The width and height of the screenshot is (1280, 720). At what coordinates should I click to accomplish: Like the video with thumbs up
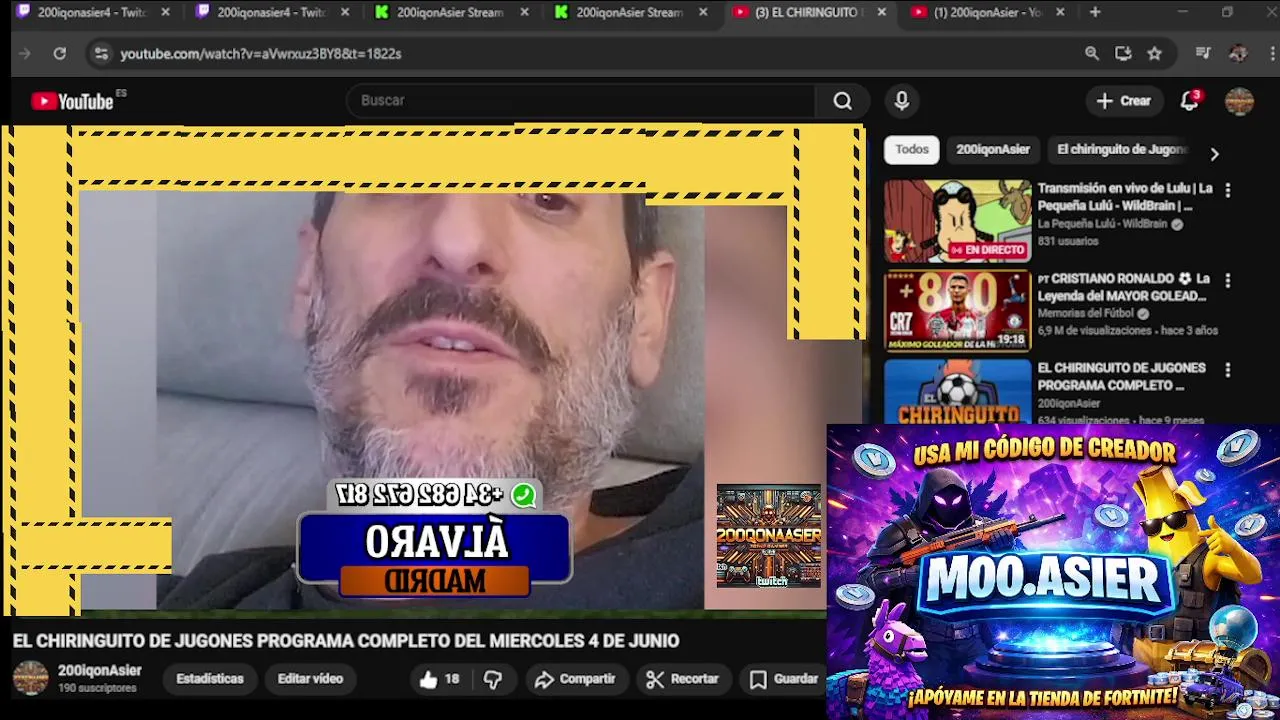tap(439, 679)
